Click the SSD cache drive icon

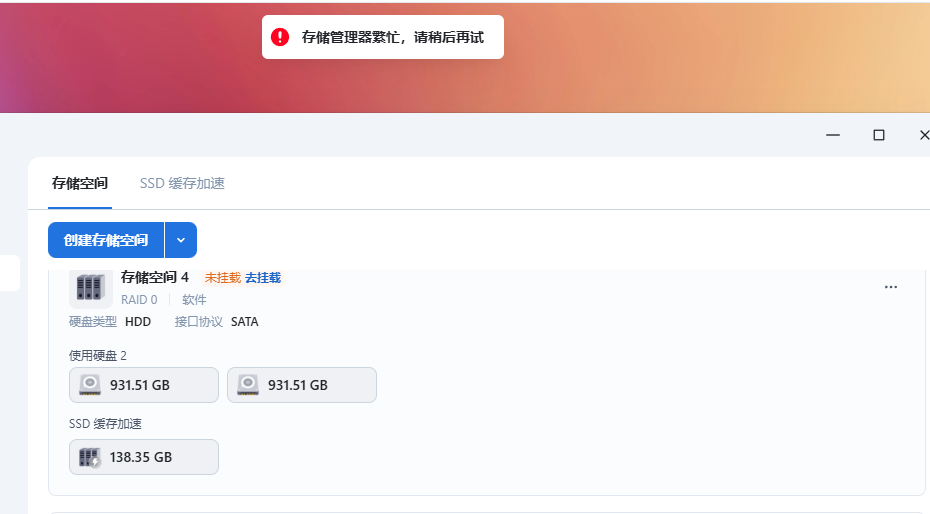[x=91, y=457]
